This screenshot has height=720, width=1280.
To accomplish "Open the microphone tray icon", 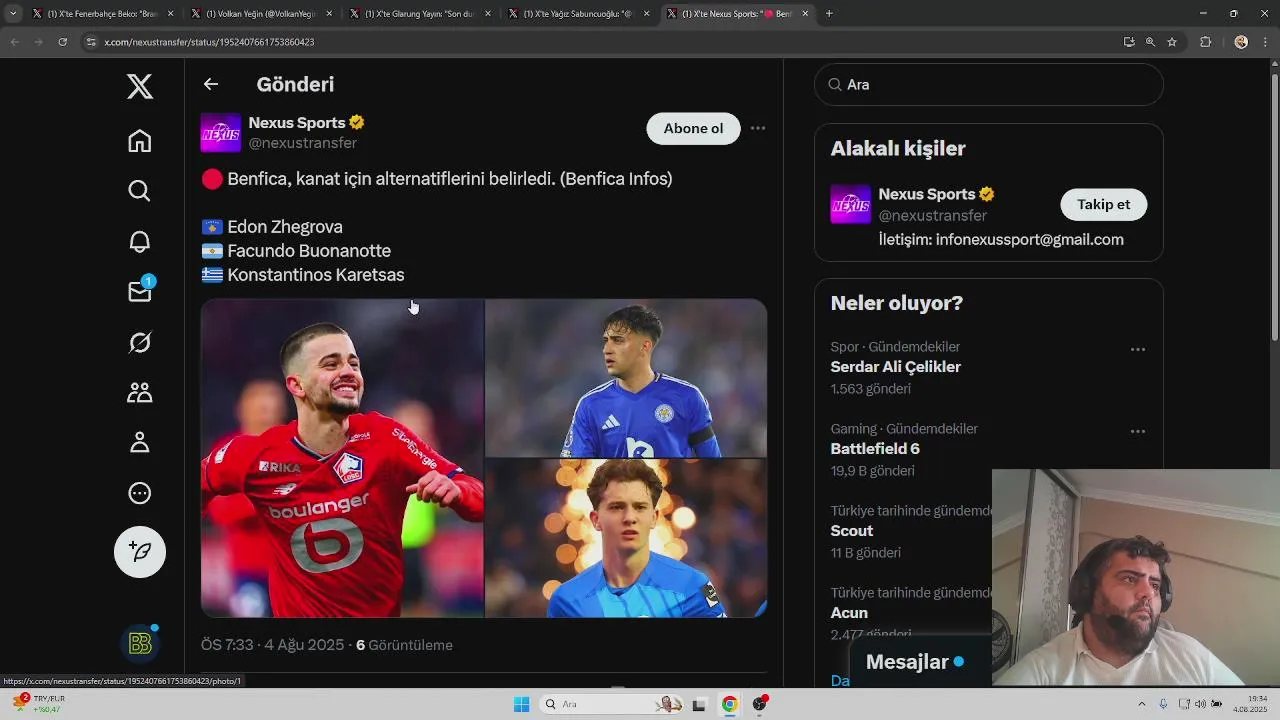I will 1163,704.
